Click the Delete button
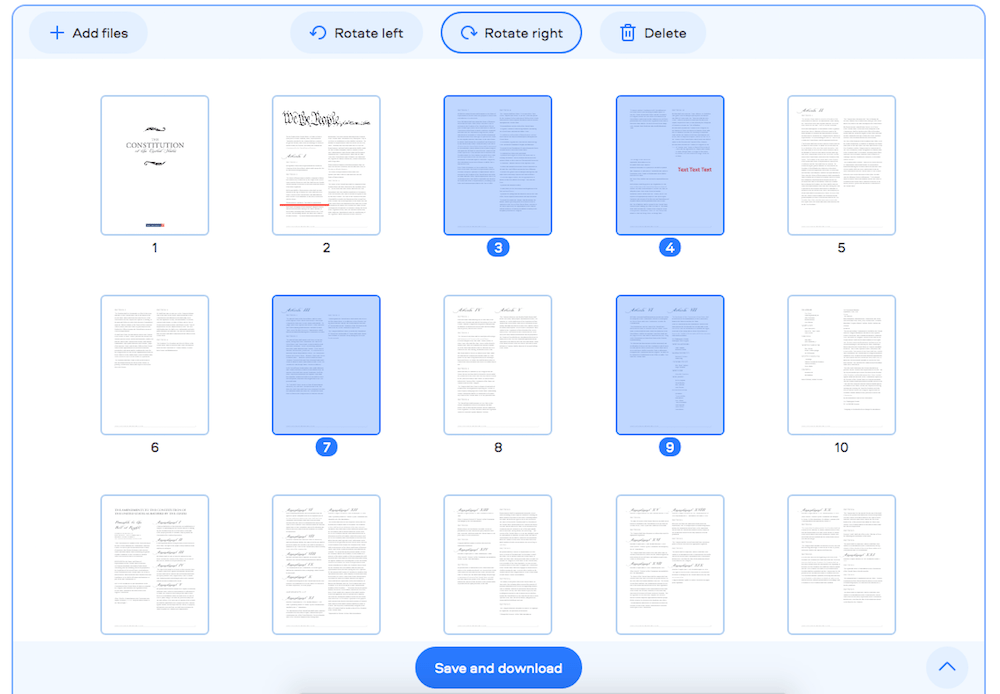The height and width of the screenshot is (694, 1000). point(653,32)
